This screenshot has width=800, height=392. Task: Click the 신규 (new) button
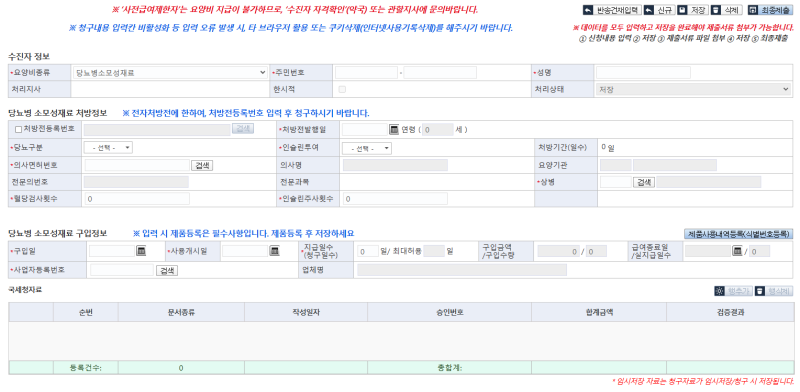tap(659, 10)
